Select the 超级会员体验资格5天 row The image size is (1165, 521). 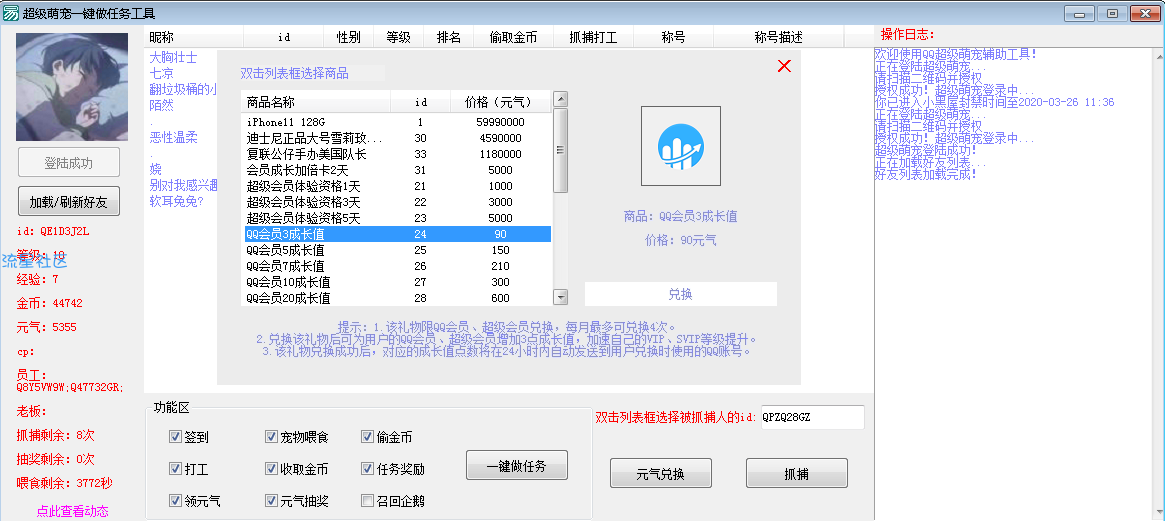click(x=397, y=218)
